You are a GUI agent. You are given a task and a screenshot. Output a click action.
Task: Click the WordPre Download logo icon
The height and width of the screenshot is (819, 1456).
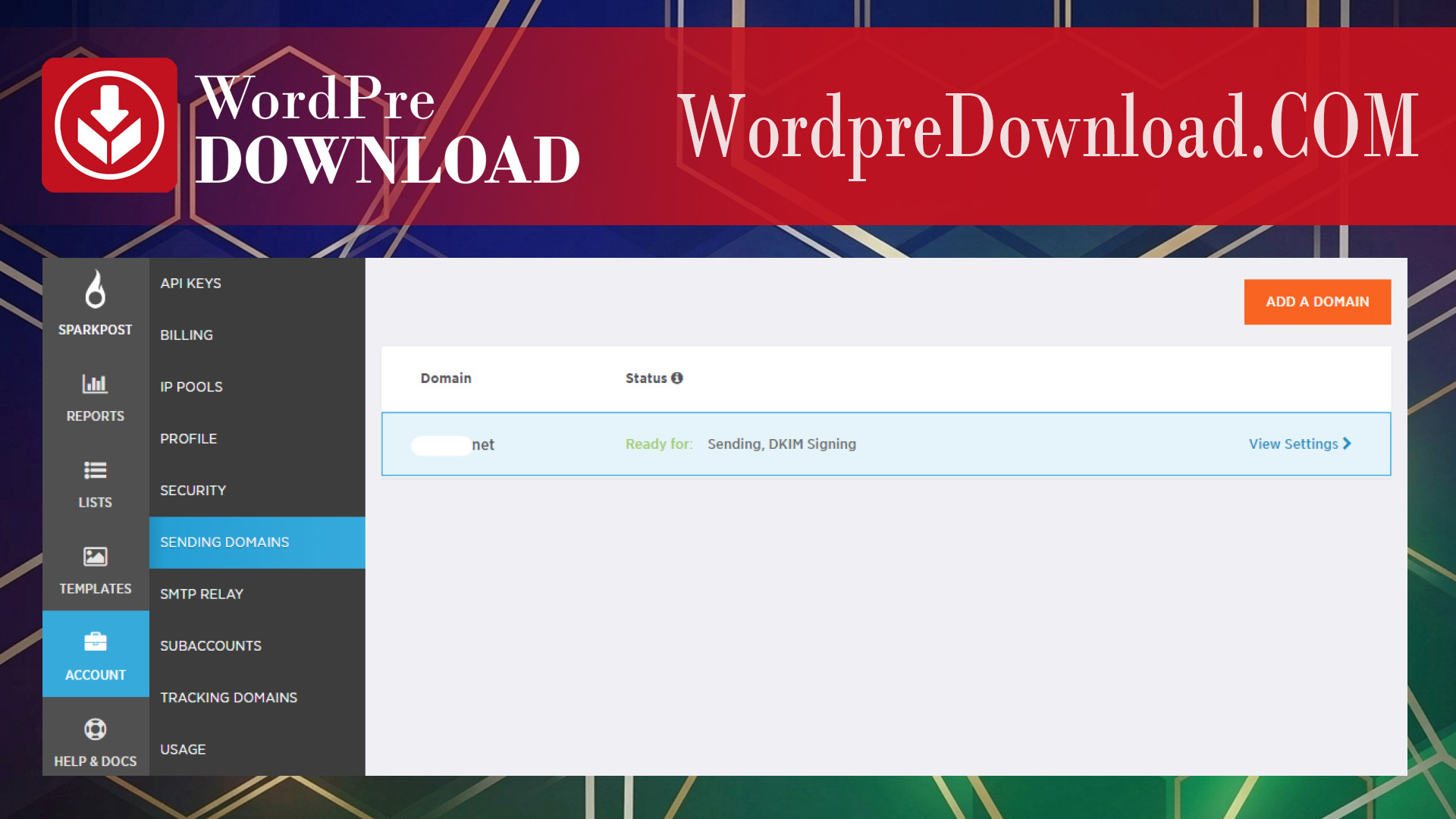point(110,125)
